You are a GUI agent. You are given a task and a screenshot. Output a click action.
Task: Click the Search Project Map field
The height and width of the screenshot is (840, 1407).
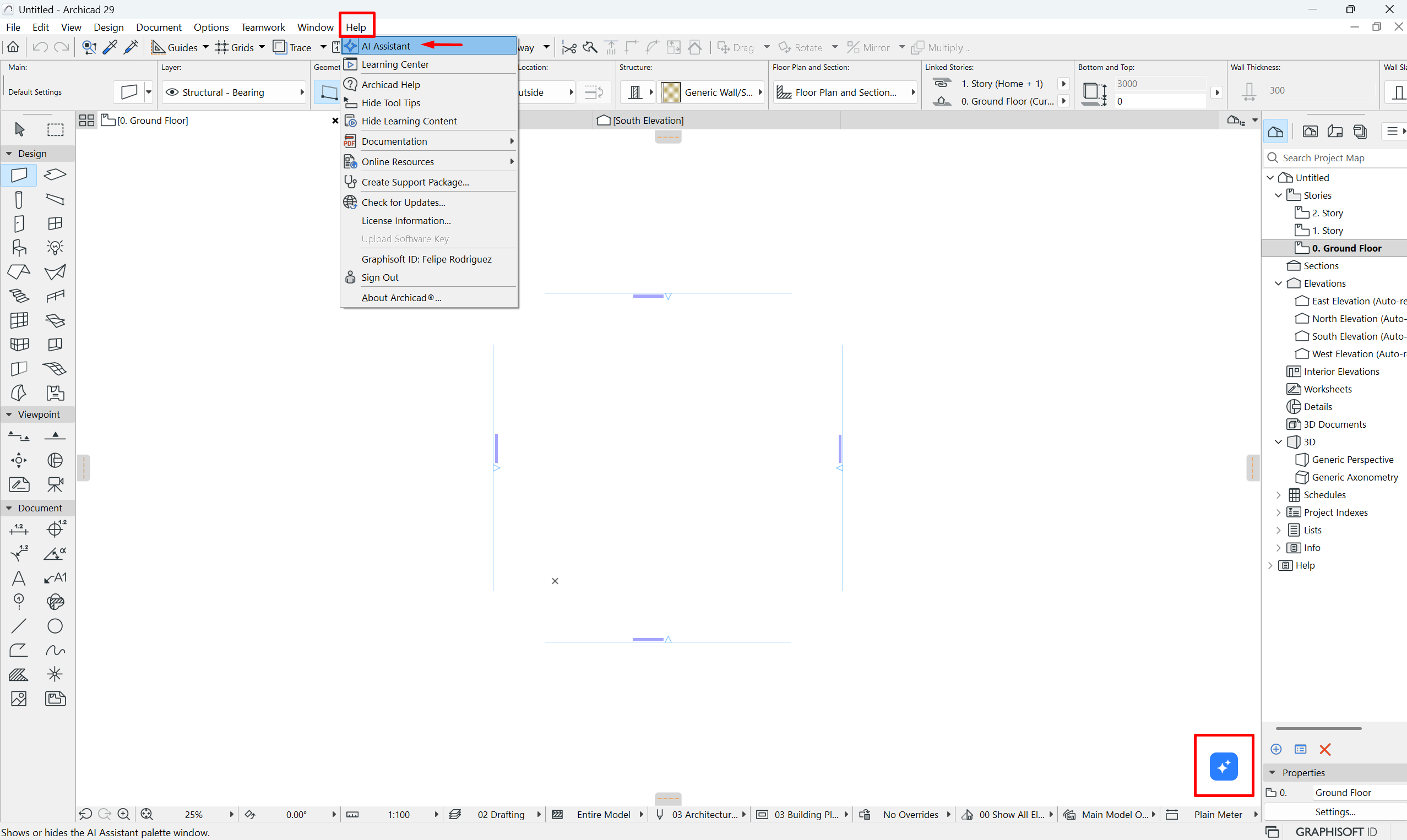coord(1336,158)
